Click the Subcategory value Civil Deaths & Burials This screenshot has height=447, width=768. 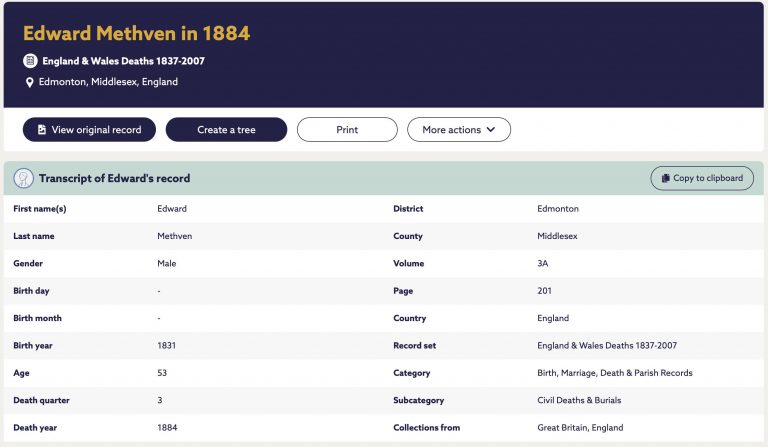point(579,400)
